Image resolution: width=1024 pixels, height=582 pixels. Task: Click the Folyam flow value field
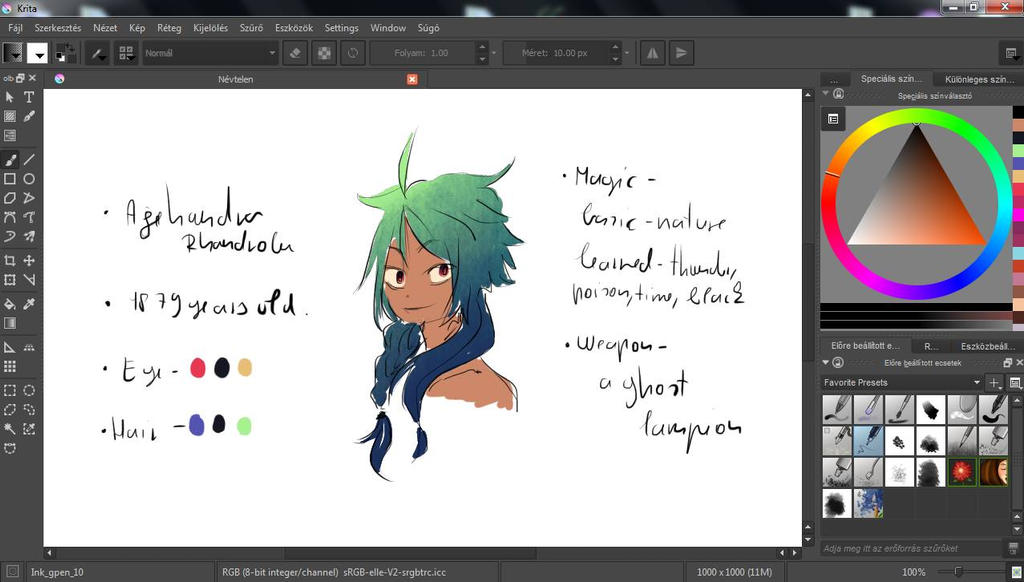pos(423,53)
